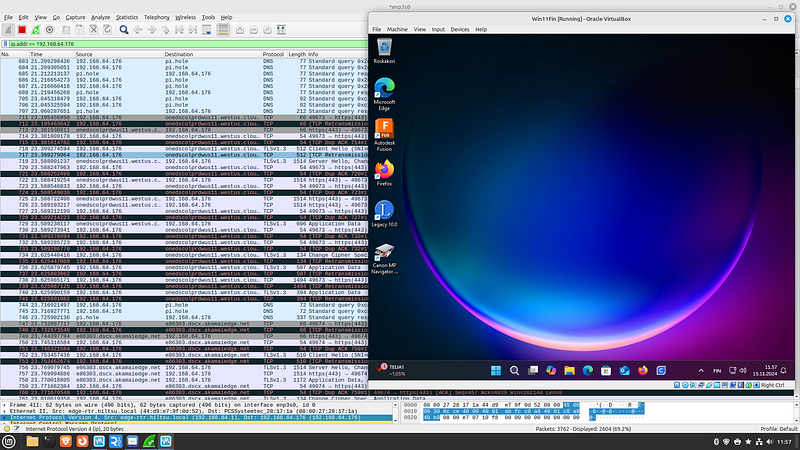Reset packet text to normal size
This screenshot has height=450, width=800.
pos(267,30)
